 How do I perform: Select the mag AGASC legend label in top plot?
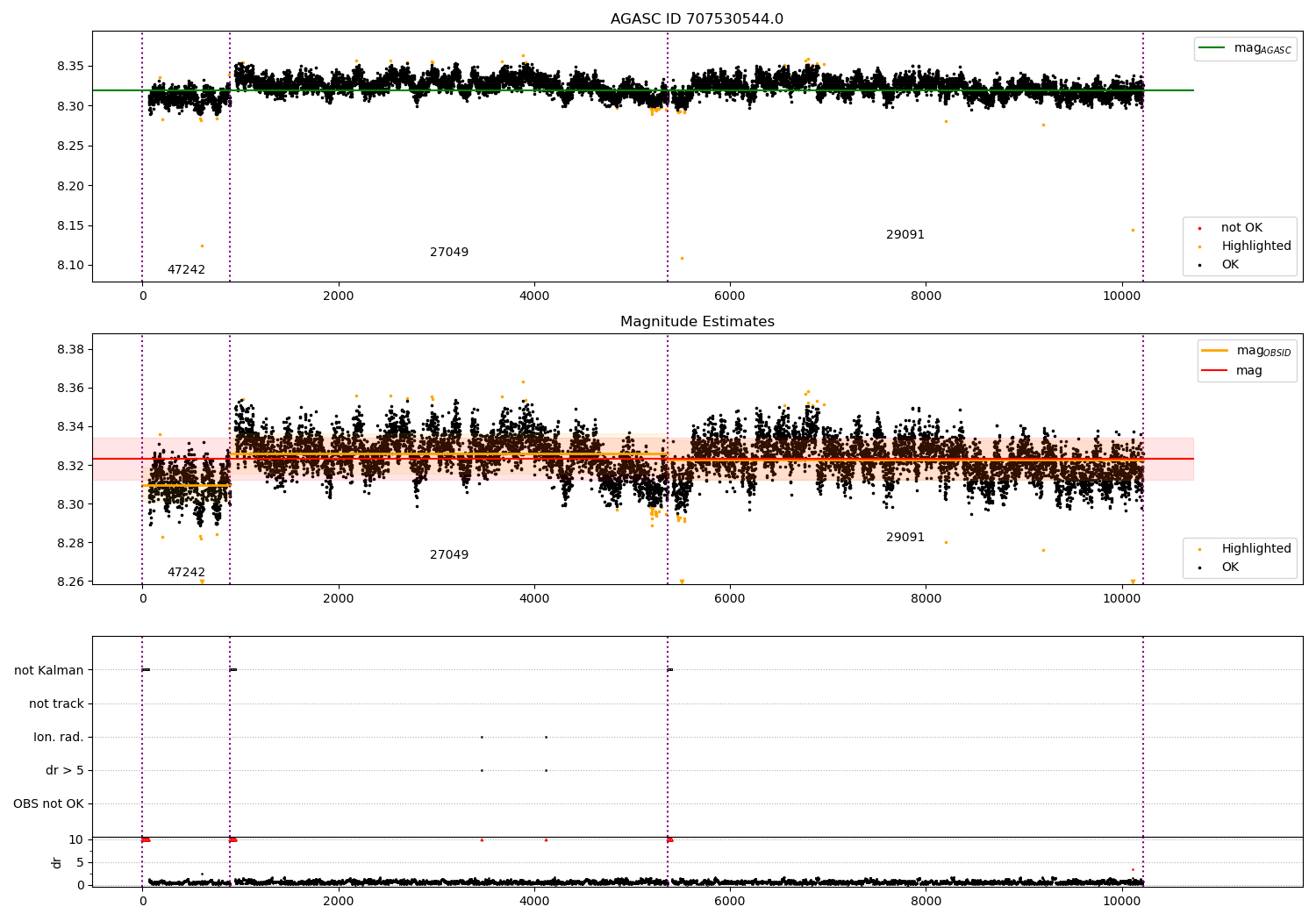click(x=1262, y=48)
